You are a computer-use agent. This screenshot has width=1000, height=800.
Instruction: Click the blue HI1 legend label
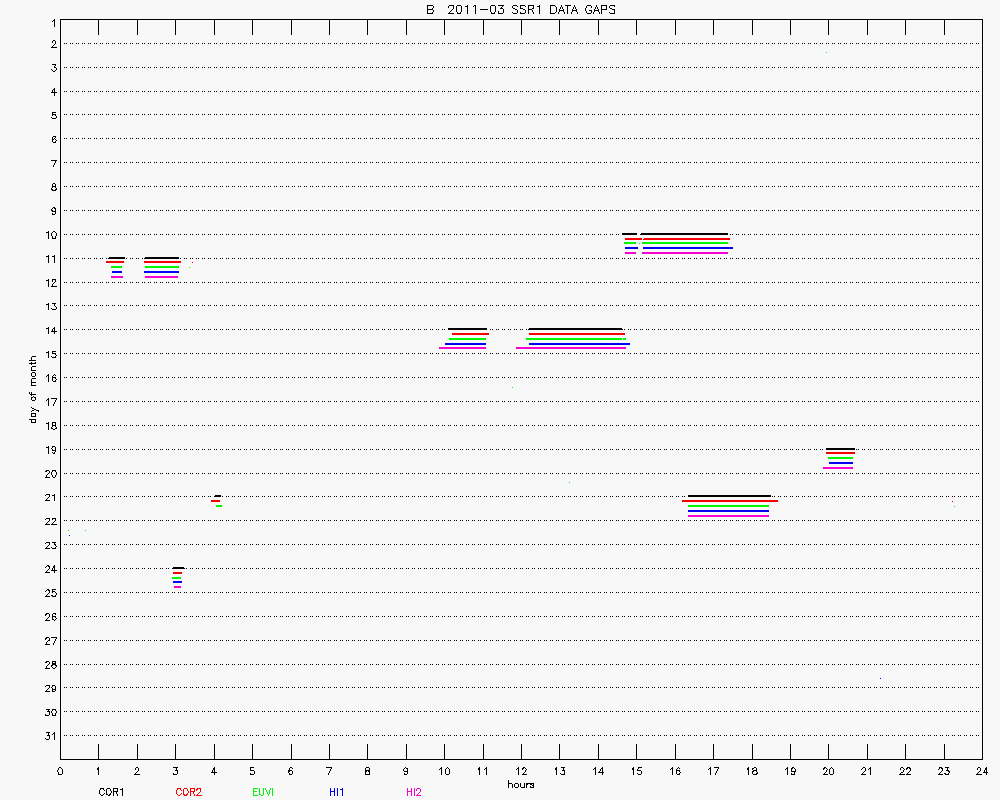(x=337, y=792)
